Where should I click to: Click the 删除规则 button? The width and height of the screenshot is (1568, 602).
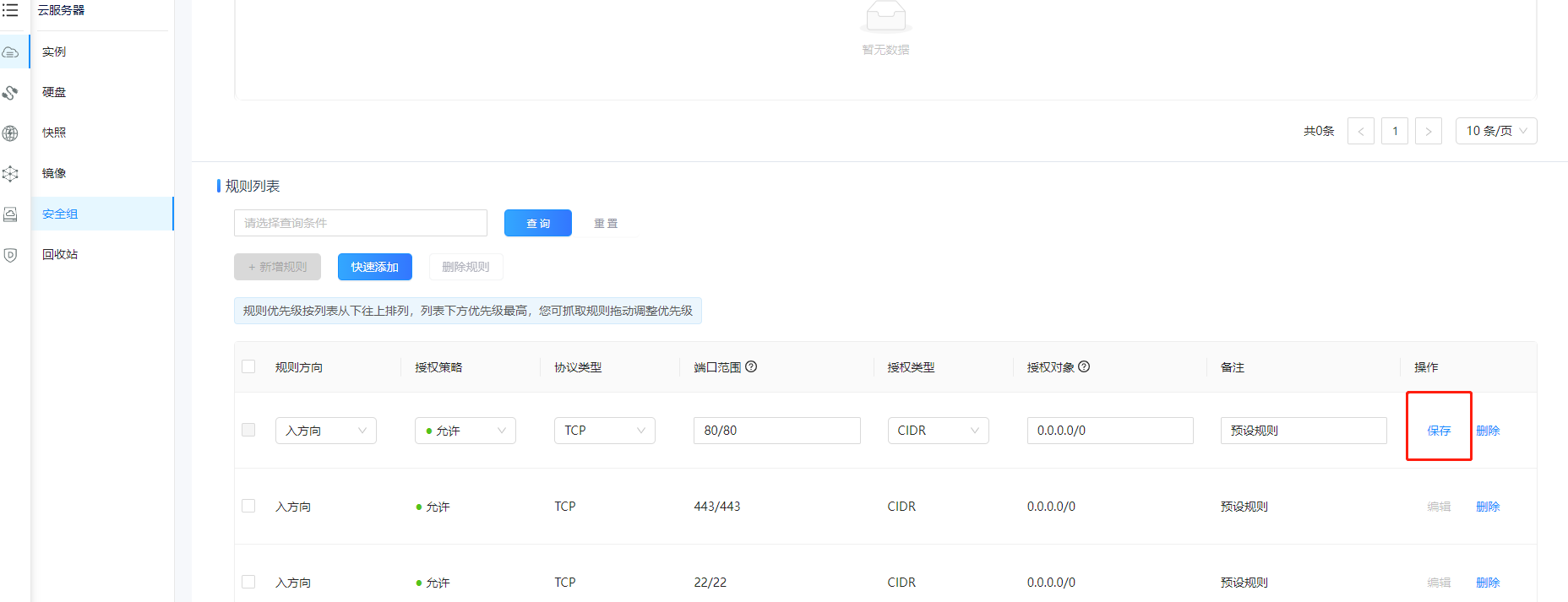click(x=465, y=267)
